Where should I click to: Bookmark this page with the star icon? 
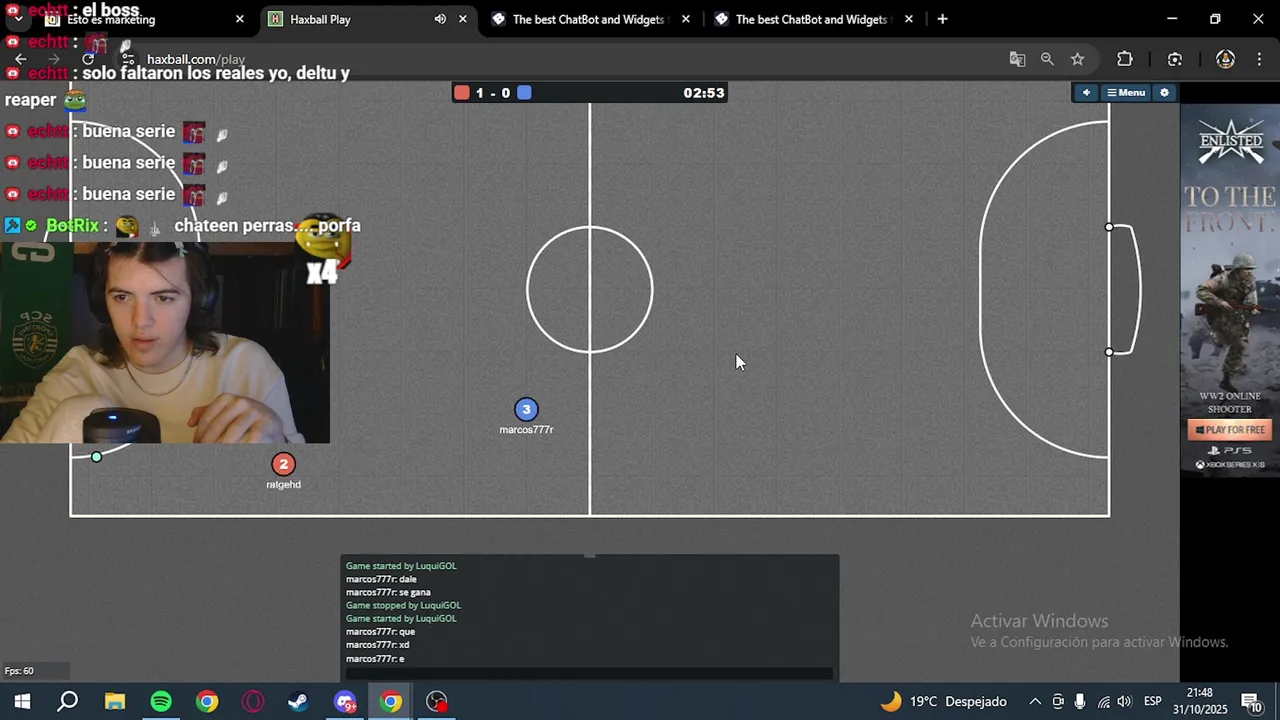(x=1077, y=59)
